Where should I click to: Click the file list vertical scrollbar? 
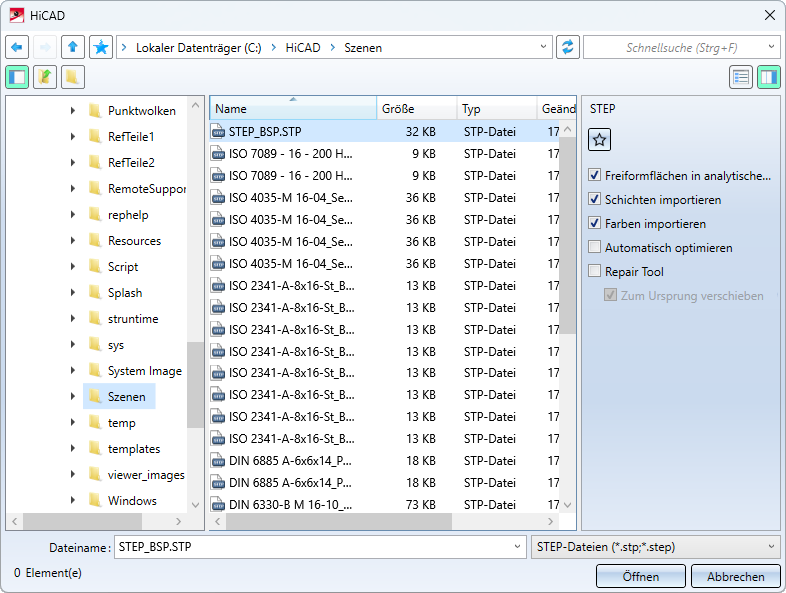(x=567, y=235)
